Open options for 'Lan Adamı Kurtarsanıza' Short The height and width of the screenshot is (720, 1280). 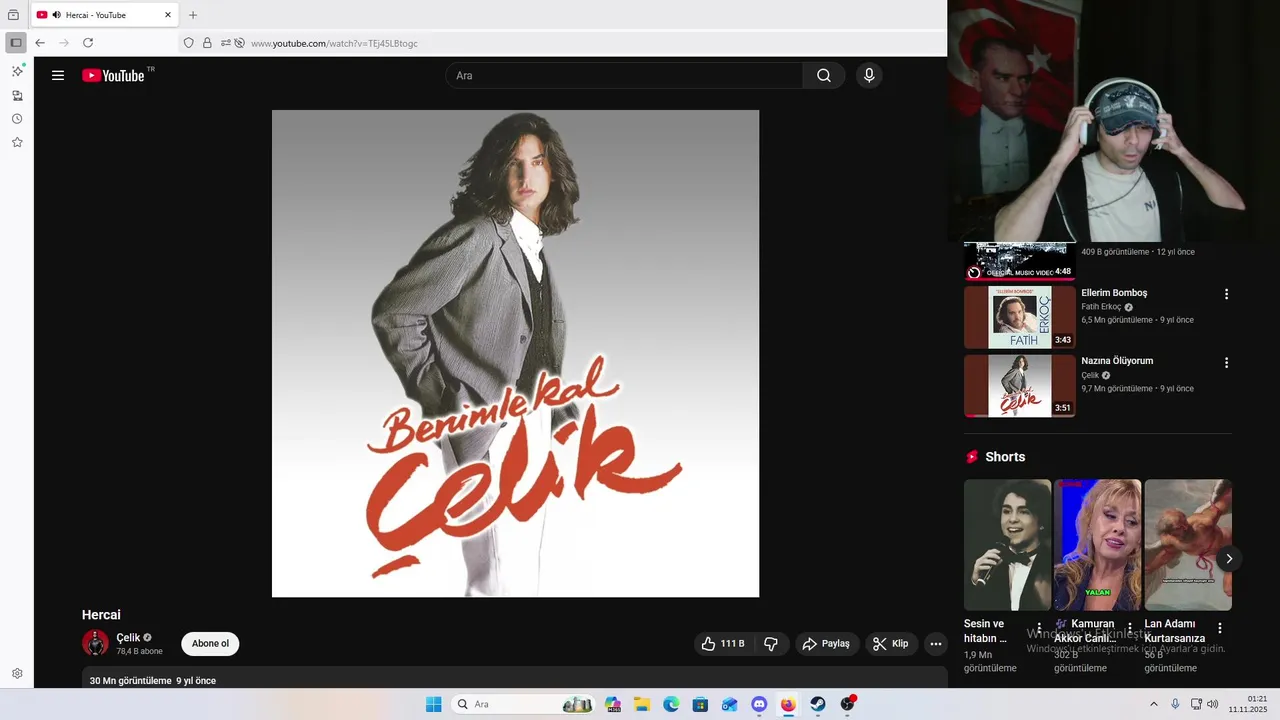point(1220,628)
